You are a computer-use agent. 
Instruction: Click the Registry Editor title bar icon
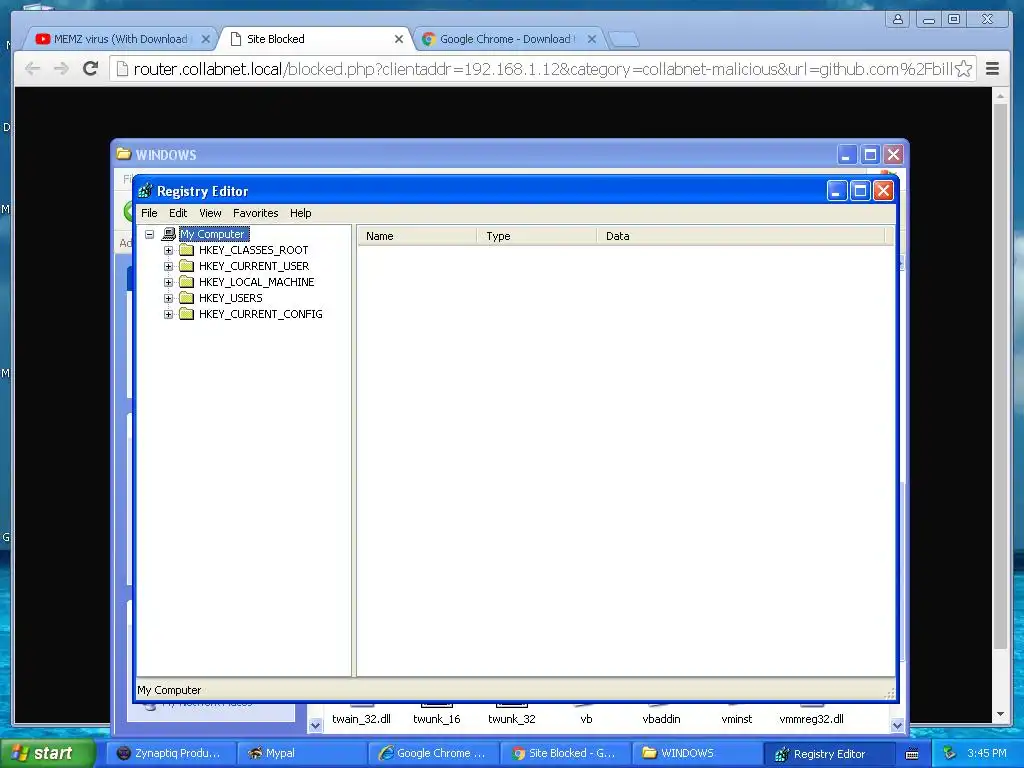tap(145, 191)
